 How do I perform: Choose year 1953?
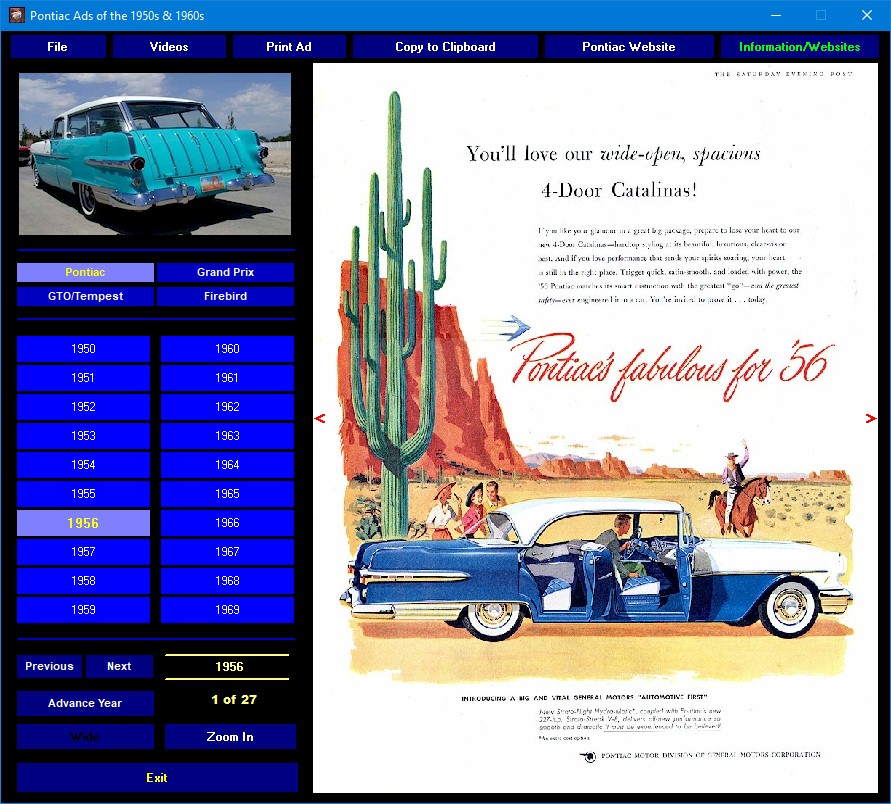click(x=84, y=436)
